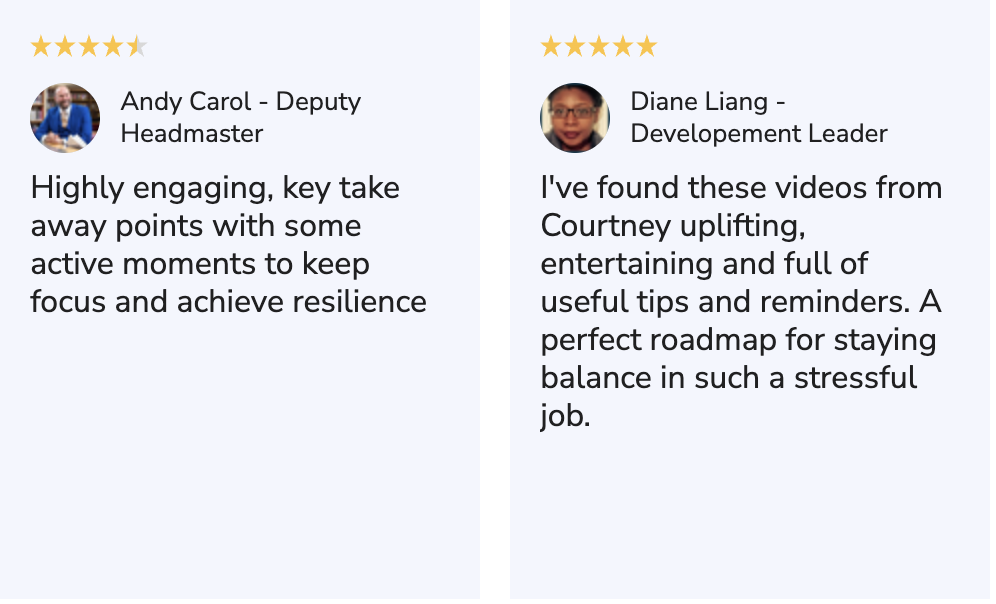Open Diane Liang's profile photo

tap(575, 118)
